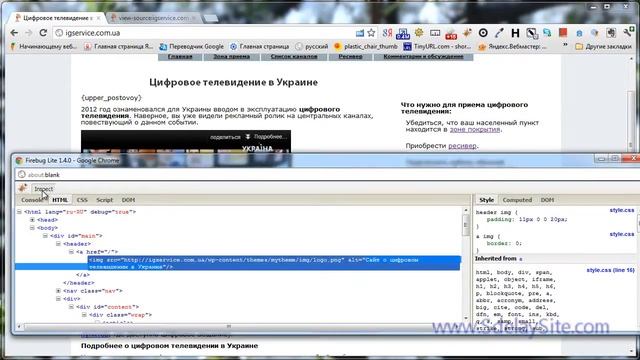This screenshot has width=640, height=360.
Task: Click the about:blank address field in Firebug
Action: click(x=327, y=175)
